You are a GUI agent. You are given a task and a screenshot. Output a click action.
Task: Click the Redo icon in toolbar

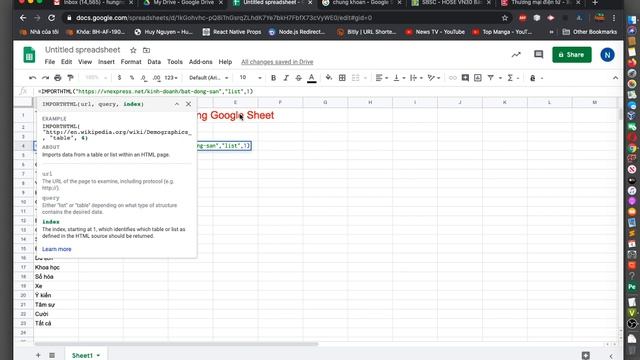coord(45,78)
